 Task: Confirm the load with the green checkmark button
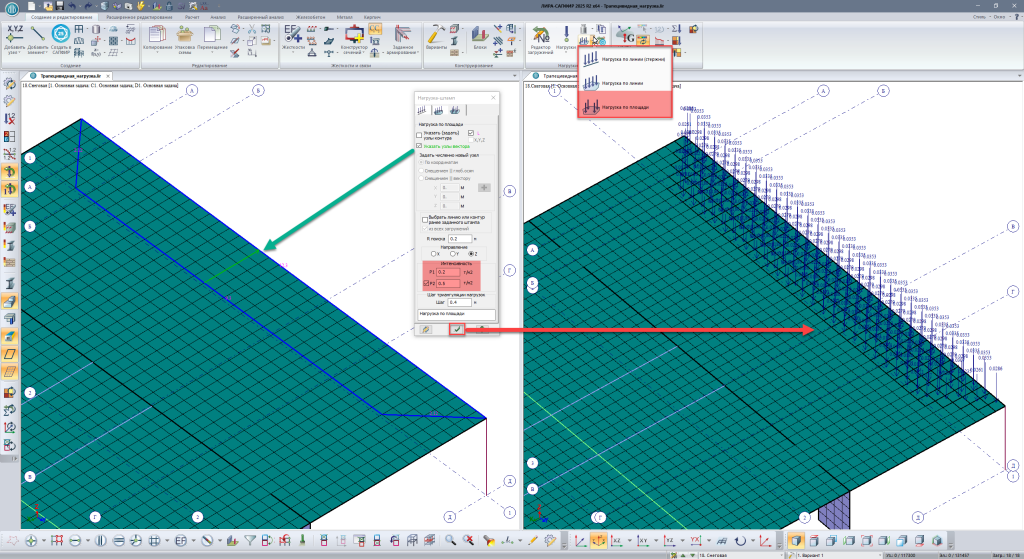pyautogui.click(x=456, y=328)
